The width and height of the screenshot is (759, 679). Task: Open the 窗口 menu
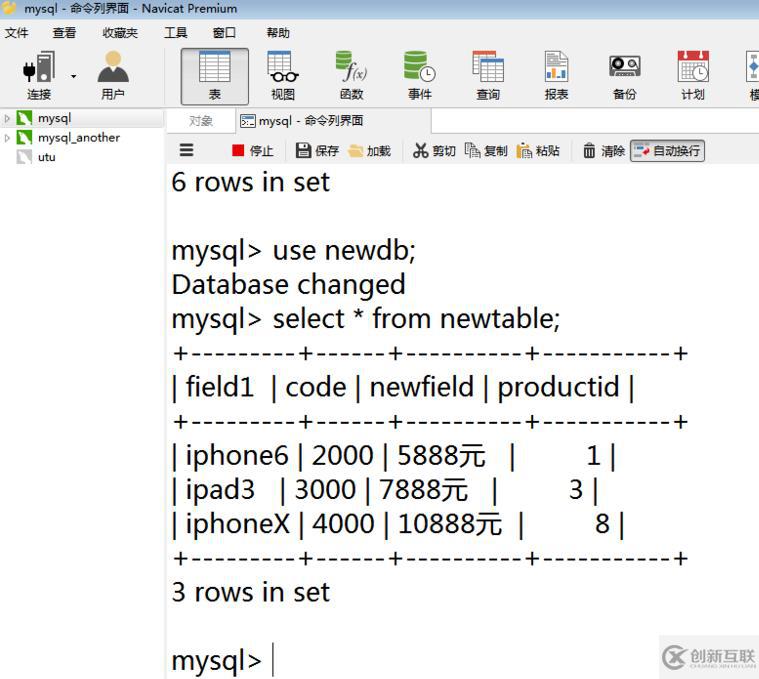[224, 33]
